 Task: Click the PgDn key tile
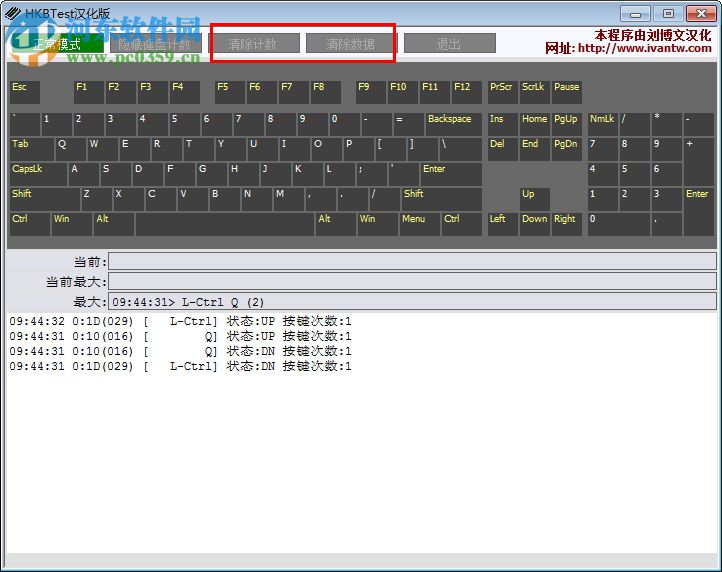567,149
